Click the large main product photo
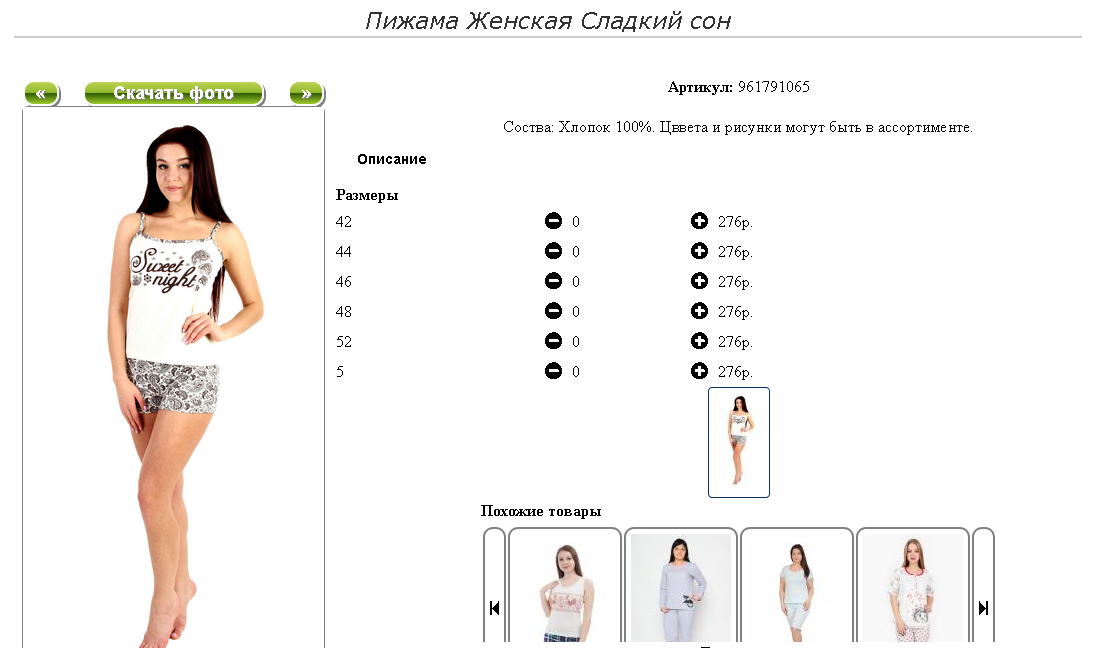The image size is (1094, 648). (x=174, y=380)
